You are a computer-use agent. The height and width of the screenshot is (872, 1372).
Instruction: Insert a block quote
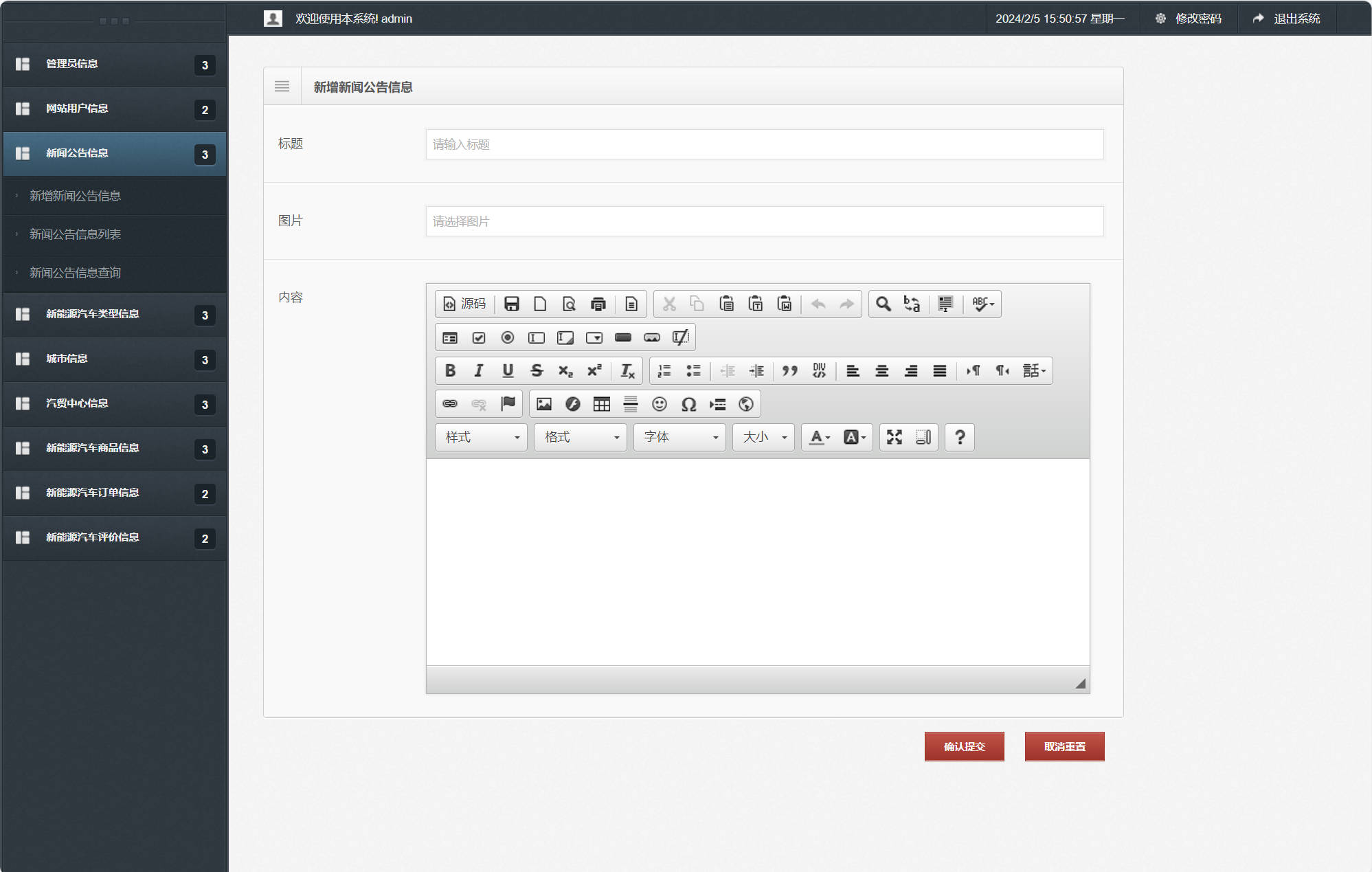(x=789, y=371)
